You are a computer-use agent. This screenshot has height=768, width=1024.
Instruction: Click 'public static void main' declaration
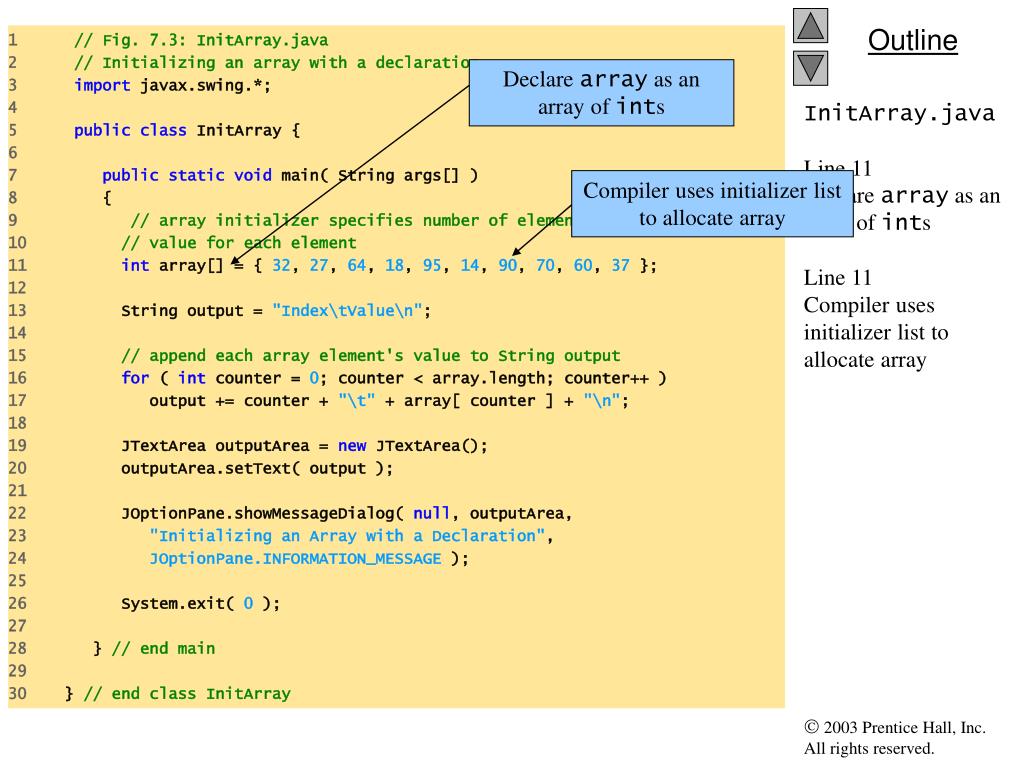click(210, 176)
